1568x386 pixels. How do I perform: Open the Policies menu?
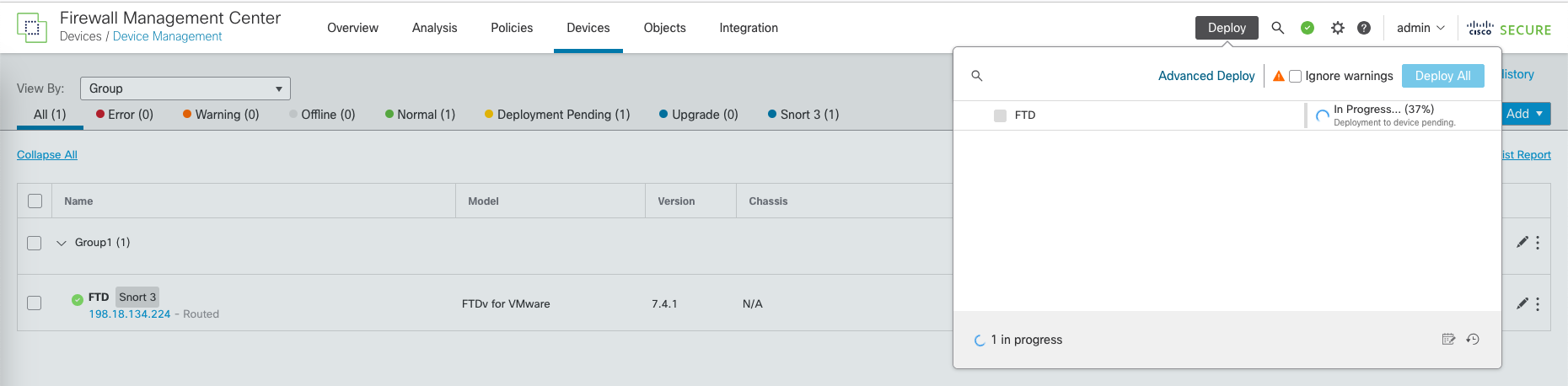(x=512, y=28)
